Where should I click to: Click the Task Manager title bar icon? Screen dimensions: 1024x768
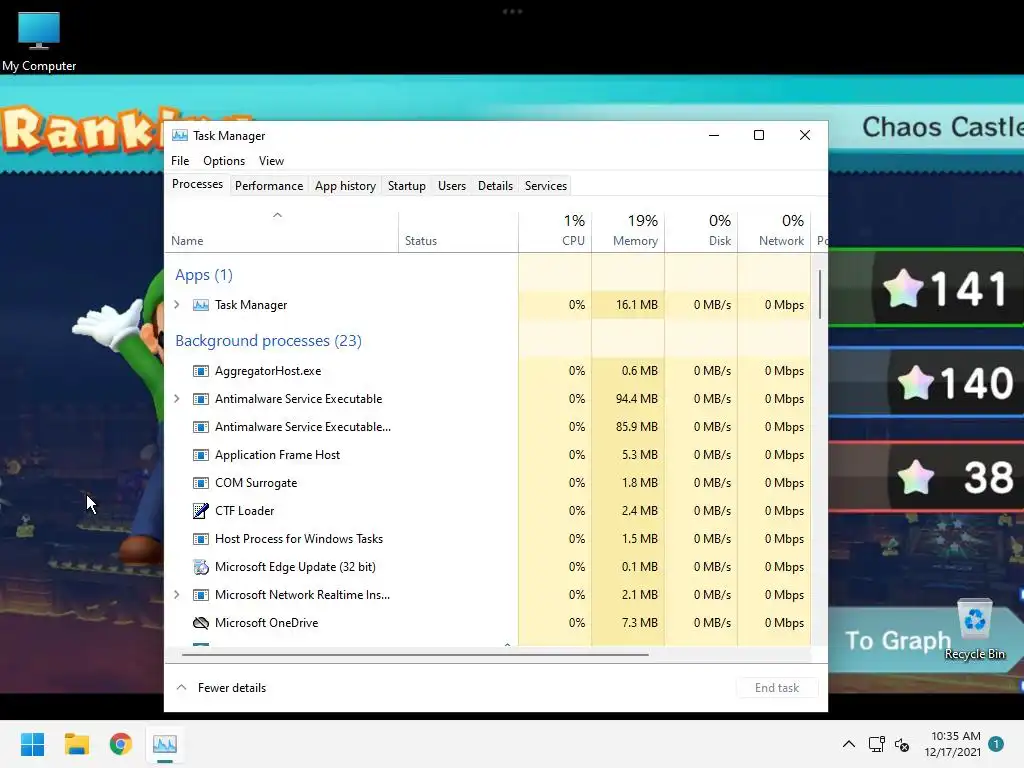pyautogui.click(x=180, y=135)
